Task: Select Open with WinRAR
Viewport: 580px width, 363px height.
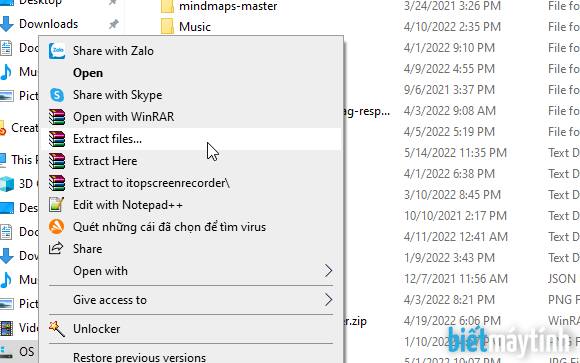Action: (124, 117)
